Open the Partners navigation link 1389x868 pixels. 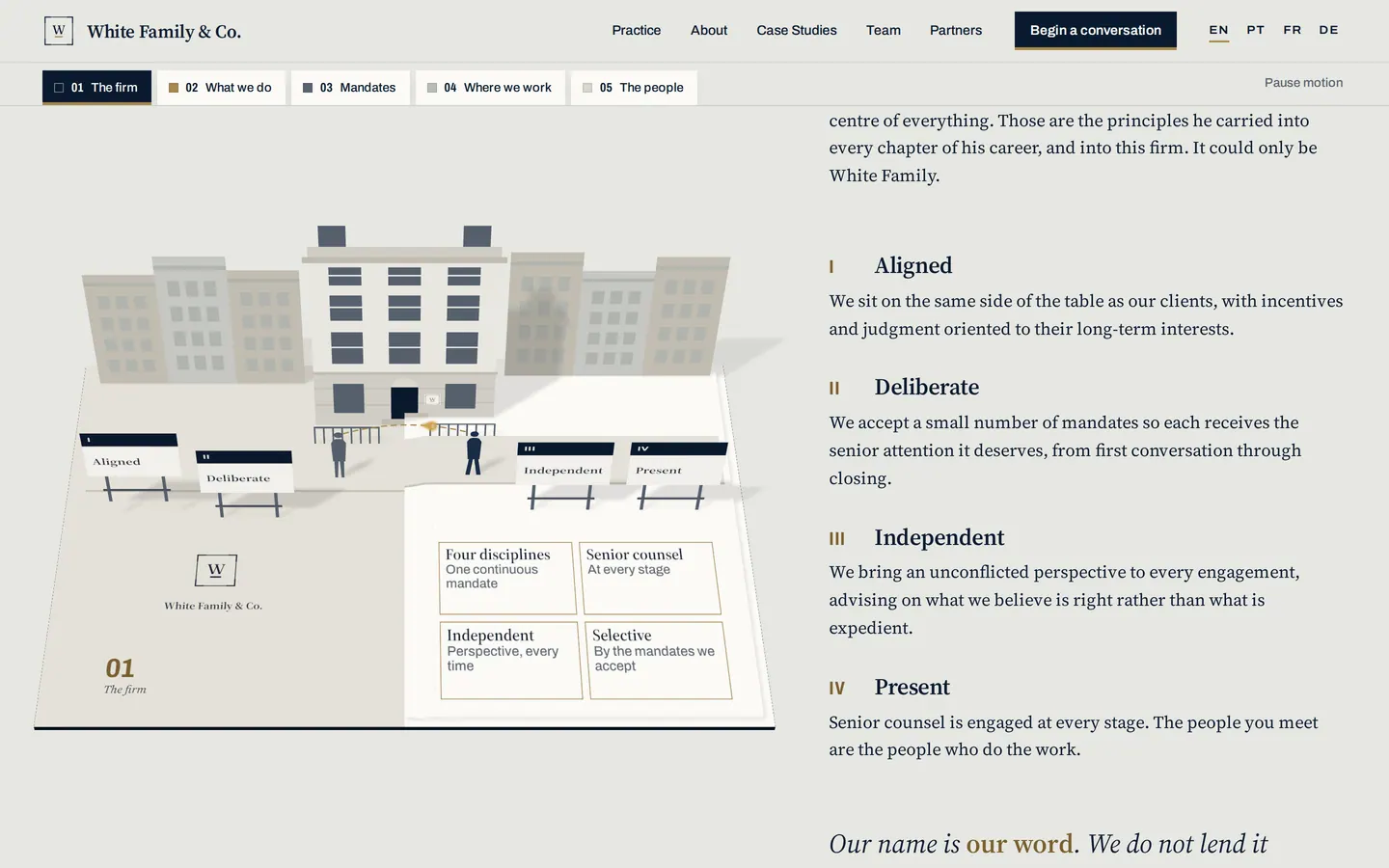tap(955, 30)
